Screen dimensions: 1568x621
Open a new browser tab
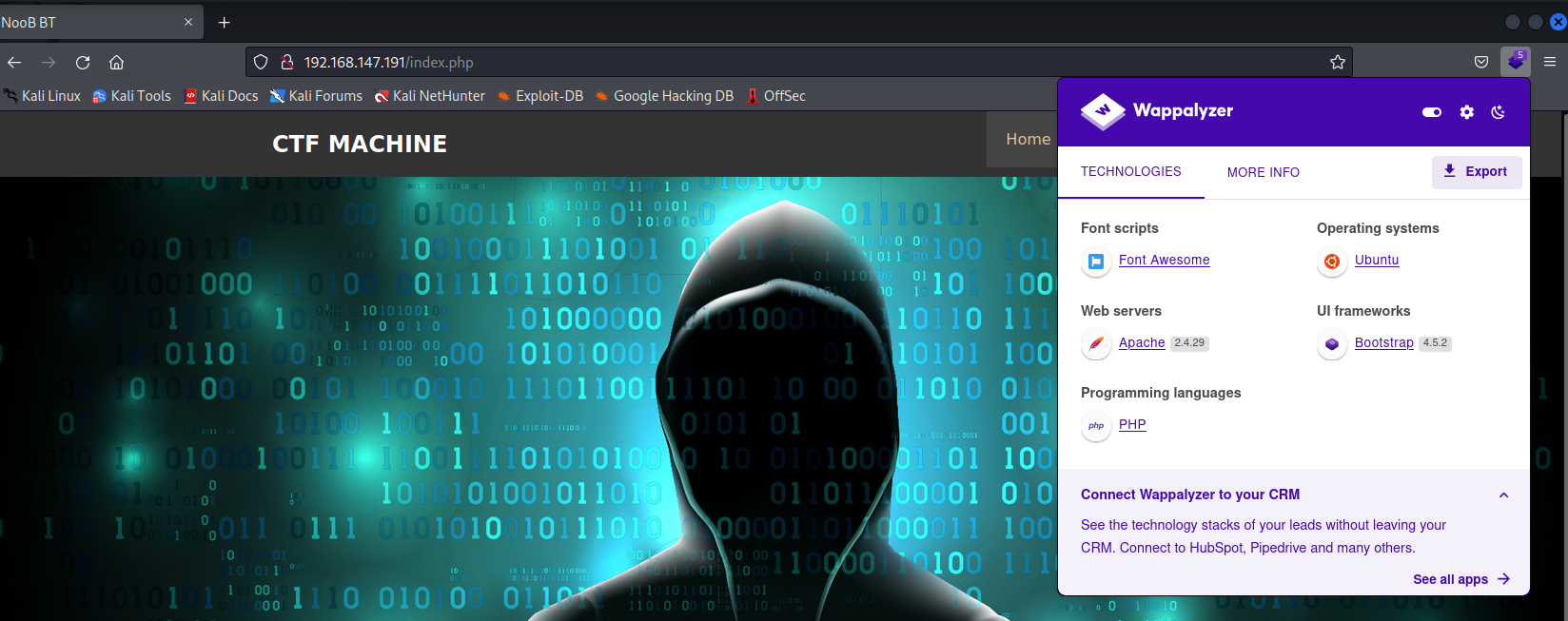225,22
